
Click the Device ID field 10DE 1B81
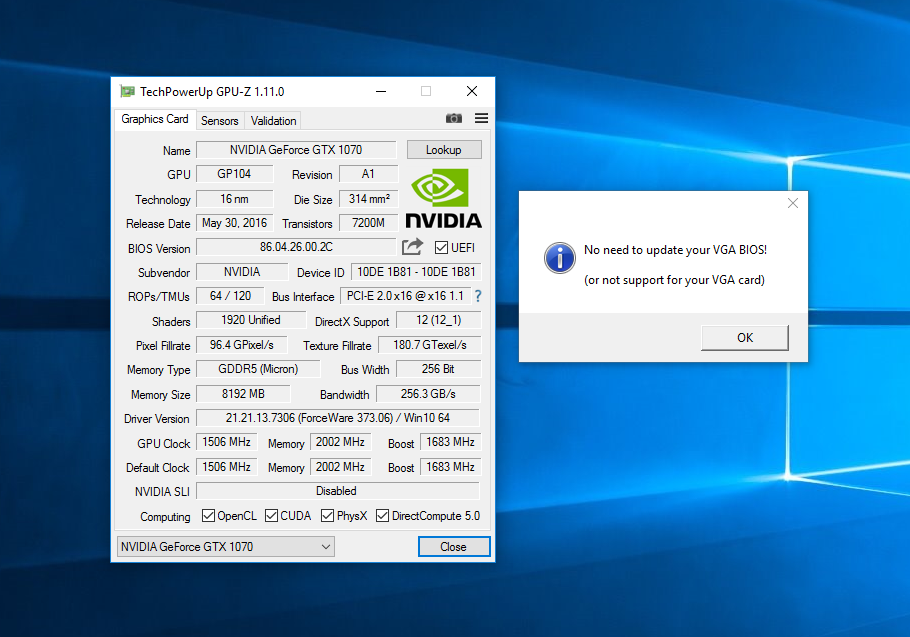click(416, 272)
